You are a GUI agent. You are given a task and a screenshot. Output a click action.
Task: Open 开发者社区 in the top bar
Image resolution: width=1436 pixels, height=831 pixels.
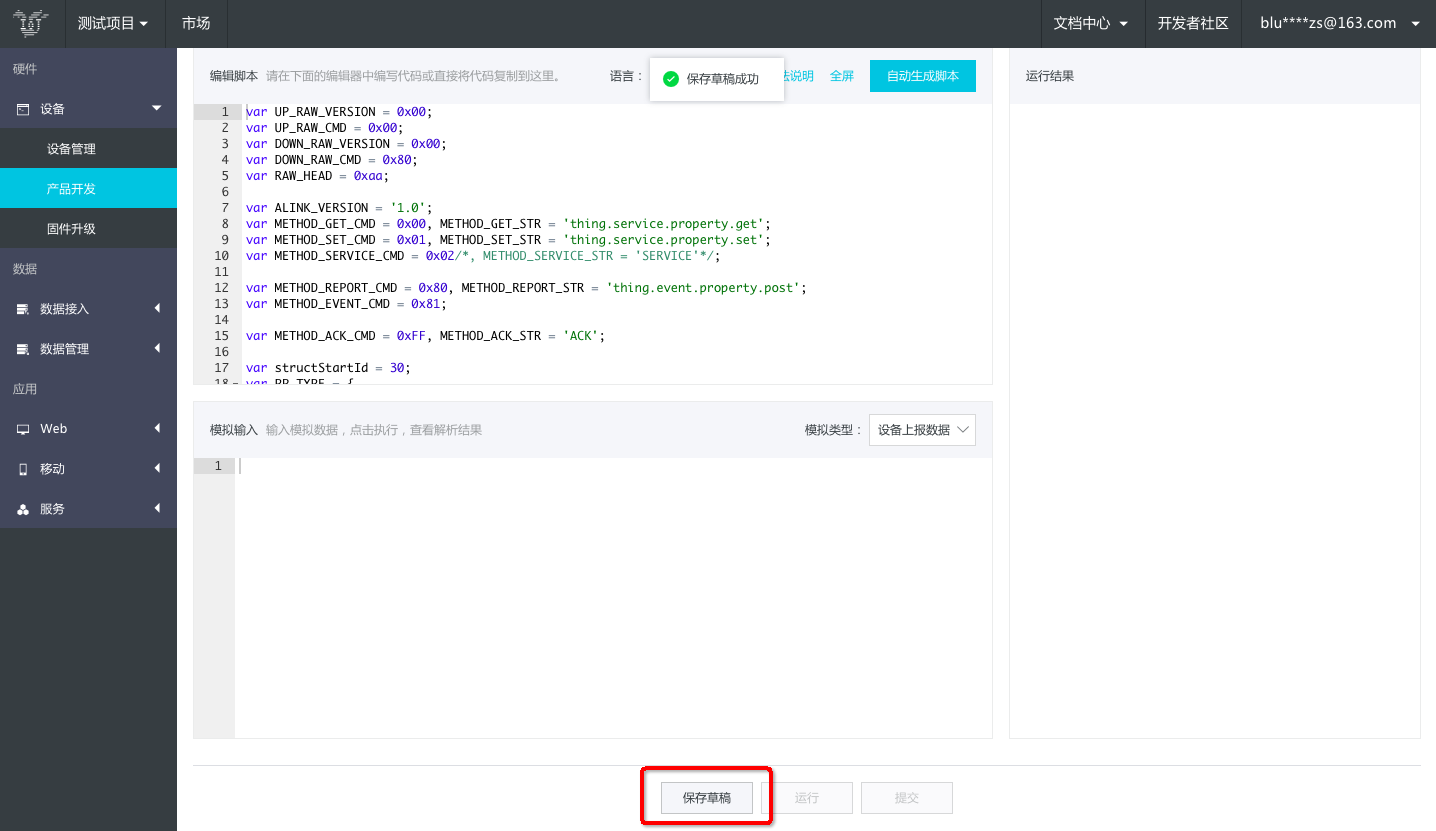tap(1193, 23)
